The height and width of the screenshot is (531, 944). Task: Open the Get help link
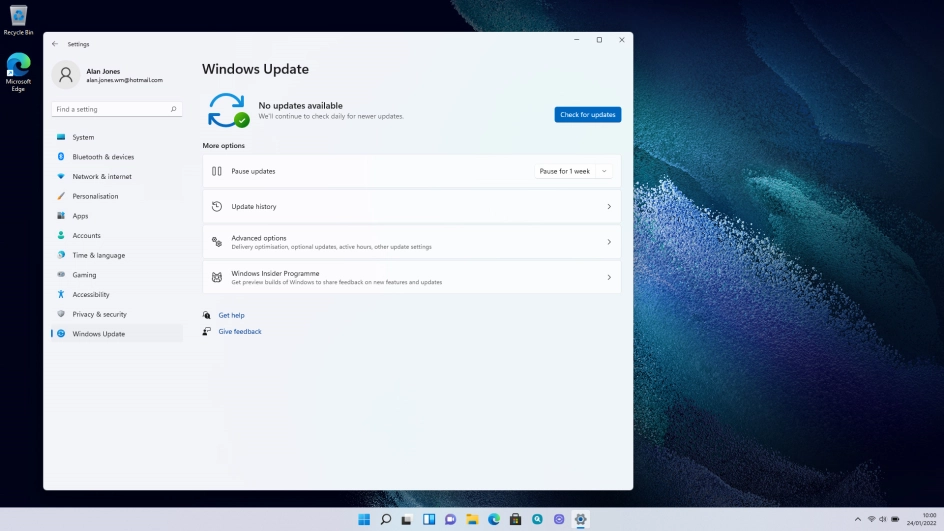click(231, 315)
